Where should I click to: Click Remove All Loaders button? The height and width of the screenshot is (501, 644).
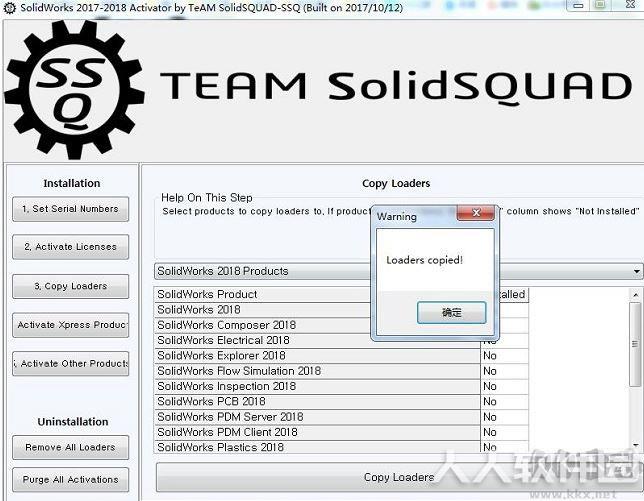point(70,447)
